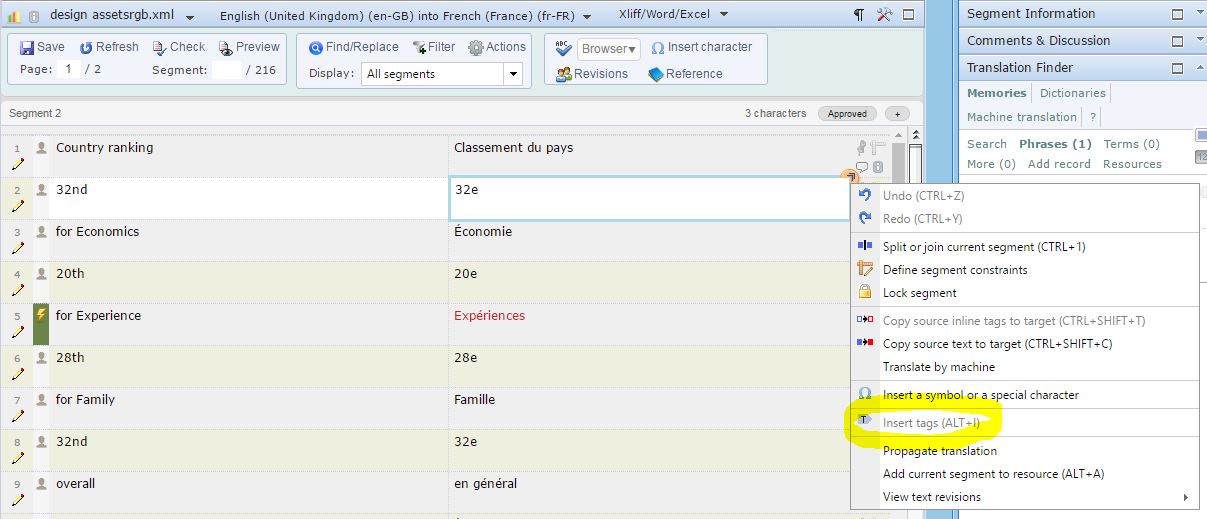Click the ABC spellcheck icon
Image resolution: width=1207 pixels, height=519 pixels.
click(x=563, y=47)
